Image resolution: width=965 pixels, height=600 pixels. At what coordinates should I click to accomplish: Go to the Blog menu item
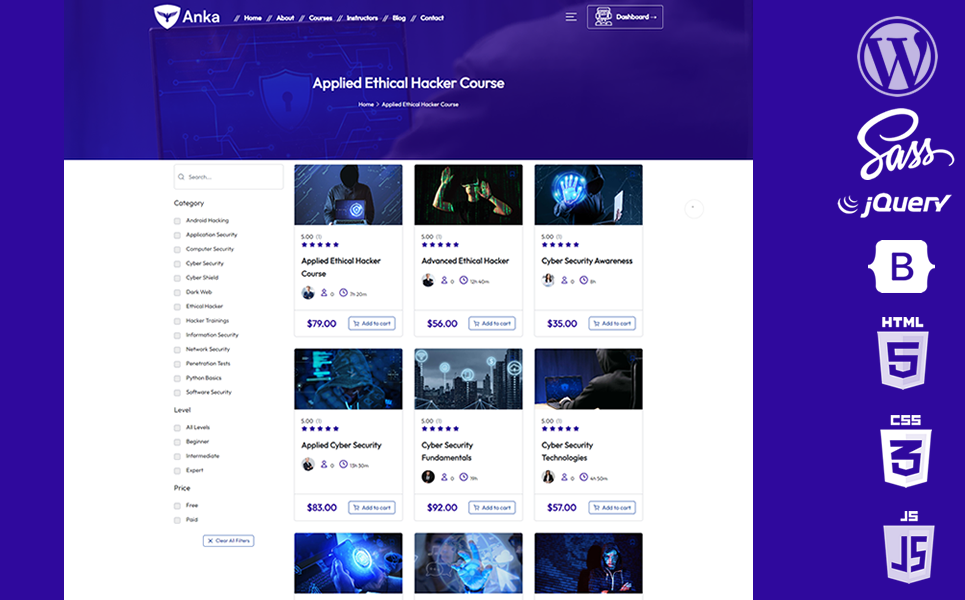point(399,18)
